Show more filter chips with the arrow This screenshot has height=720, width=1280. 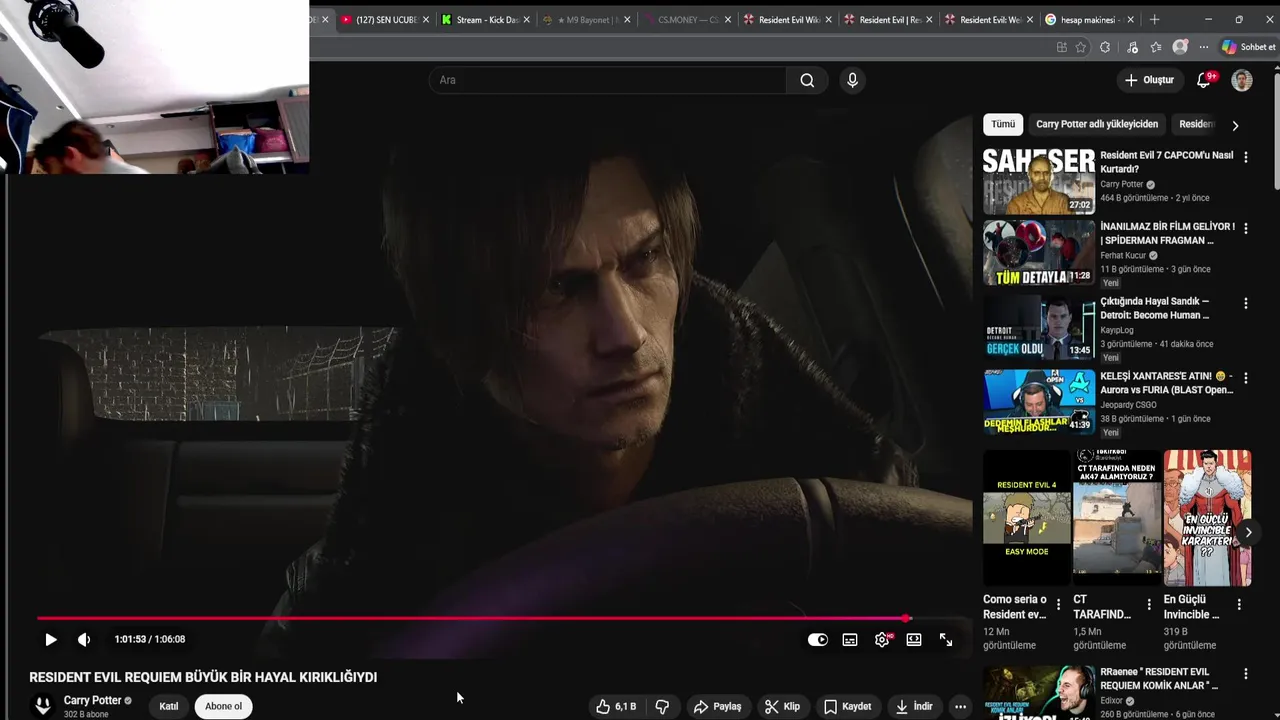(1235, 125)
